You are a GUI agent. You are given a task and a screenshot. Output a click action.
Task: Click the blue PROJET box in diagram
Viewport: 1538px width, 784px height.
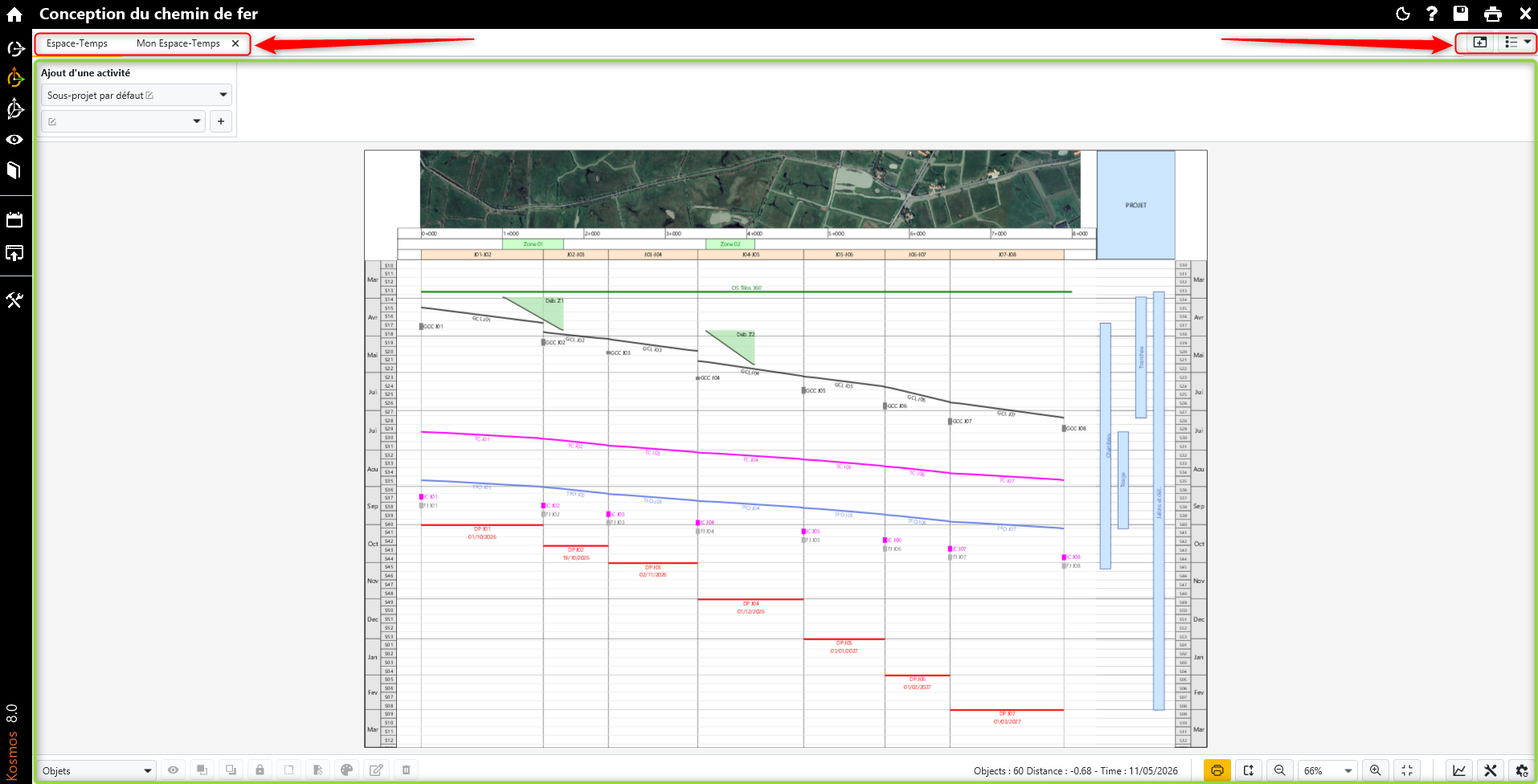tap(1135, 205)
